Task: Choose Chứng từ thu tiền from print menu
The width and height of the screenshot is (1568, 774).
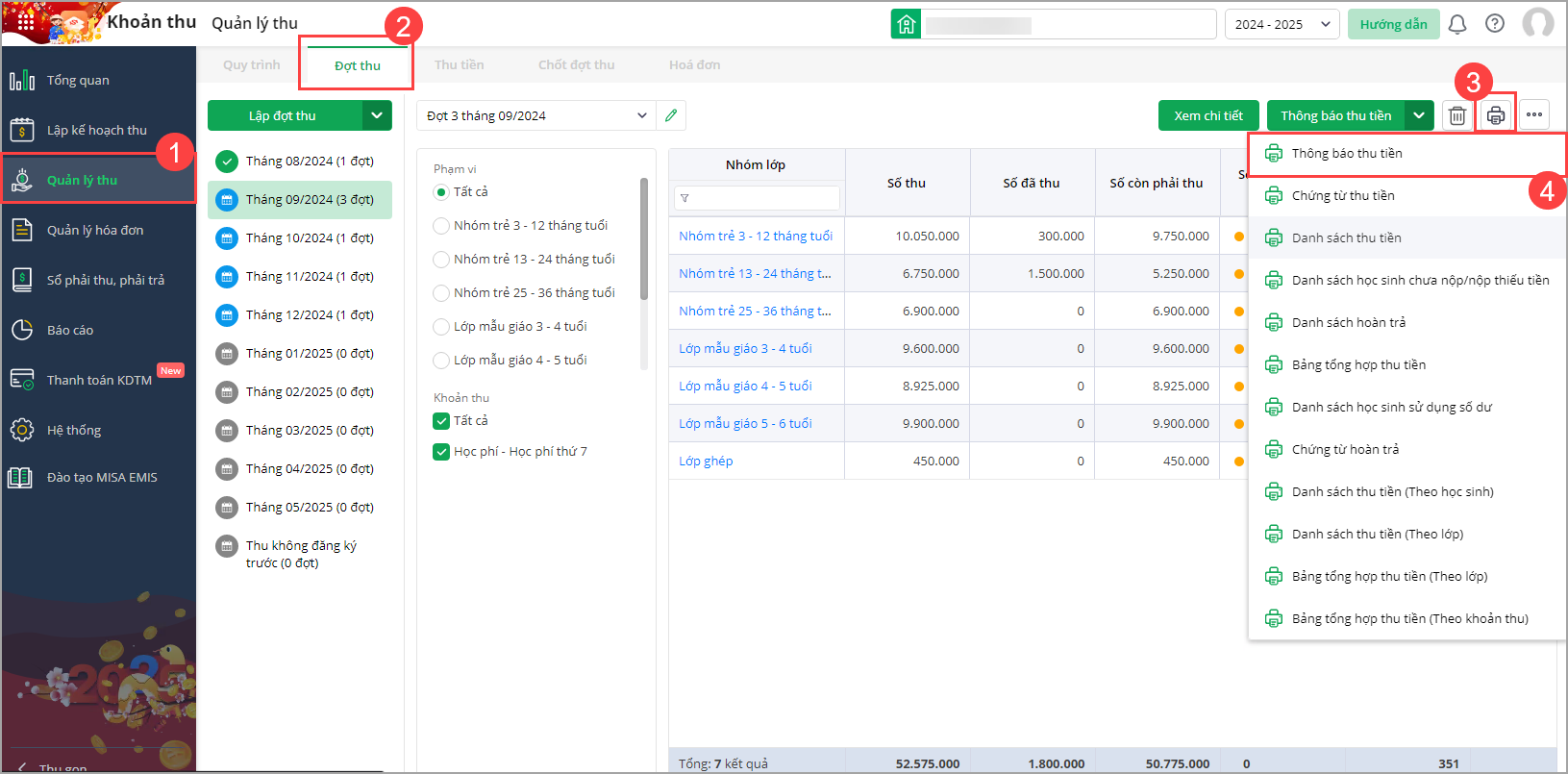Action: pyautogui.click(x=1343, y=196)
